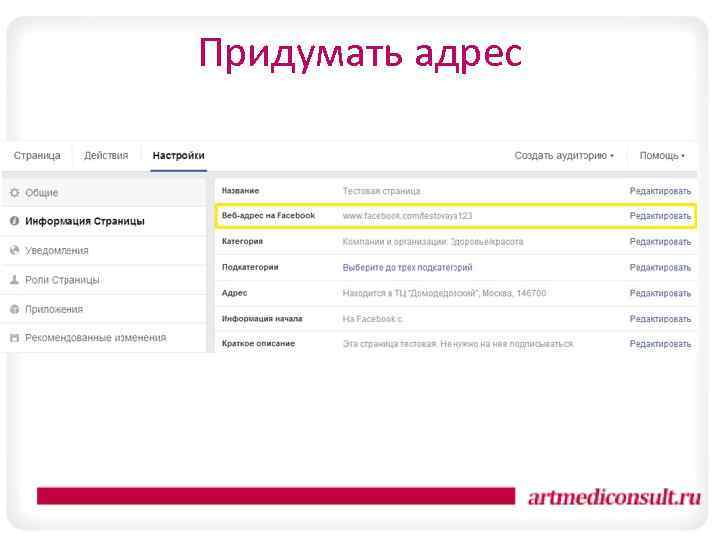
Task: Click the Выберите до трех подкатегорий link
Action: click(x=407, y=267)
